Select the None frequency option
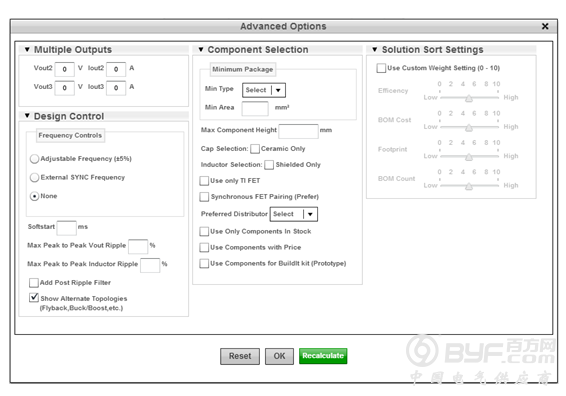Viewport: 566px width, 396px height. click(34, 196)
